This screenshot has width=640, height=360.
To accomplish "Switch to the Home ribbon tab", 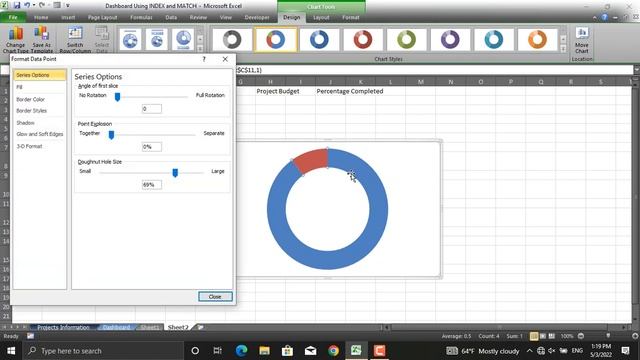I will click(x=41, y=17).
